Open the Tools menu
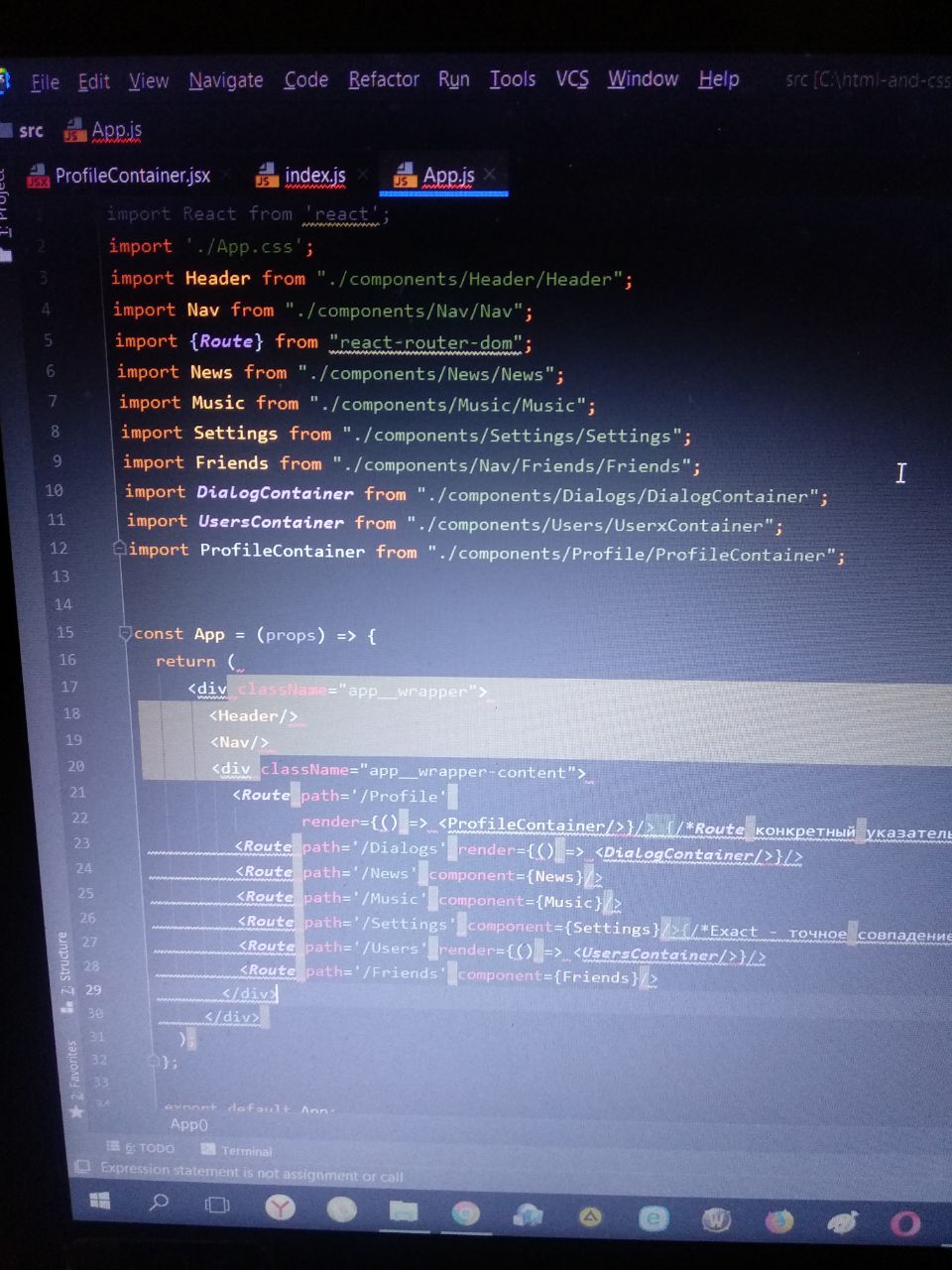The image size is (952, 1270). (513, 78)
